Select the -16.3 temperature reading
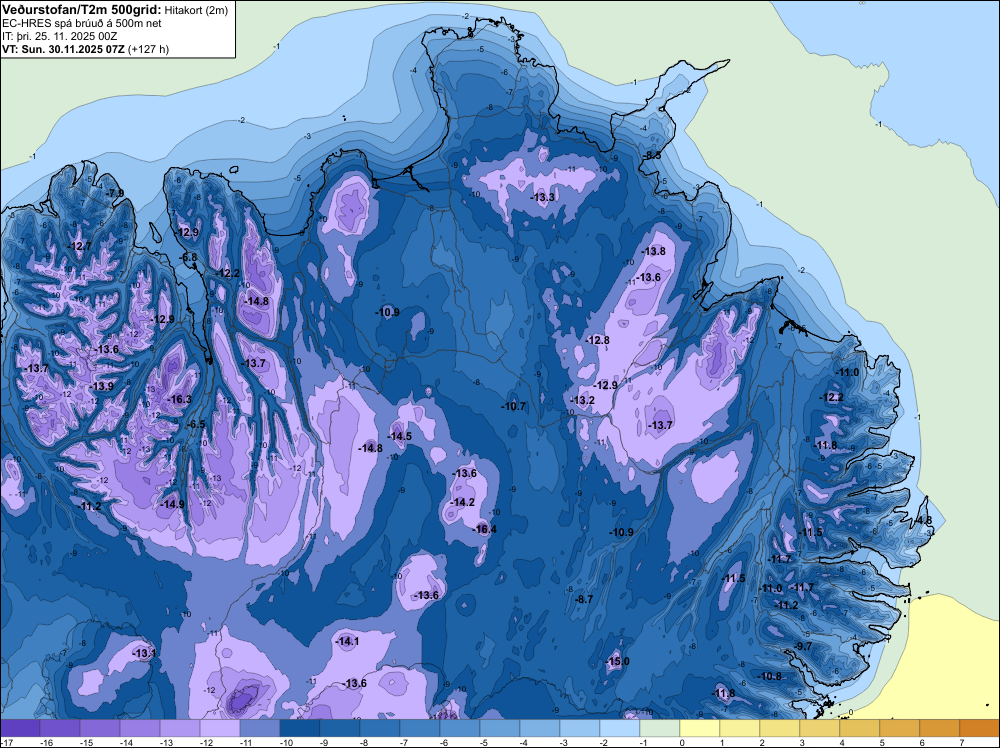 pyautogui.click(x=179, y=399)
